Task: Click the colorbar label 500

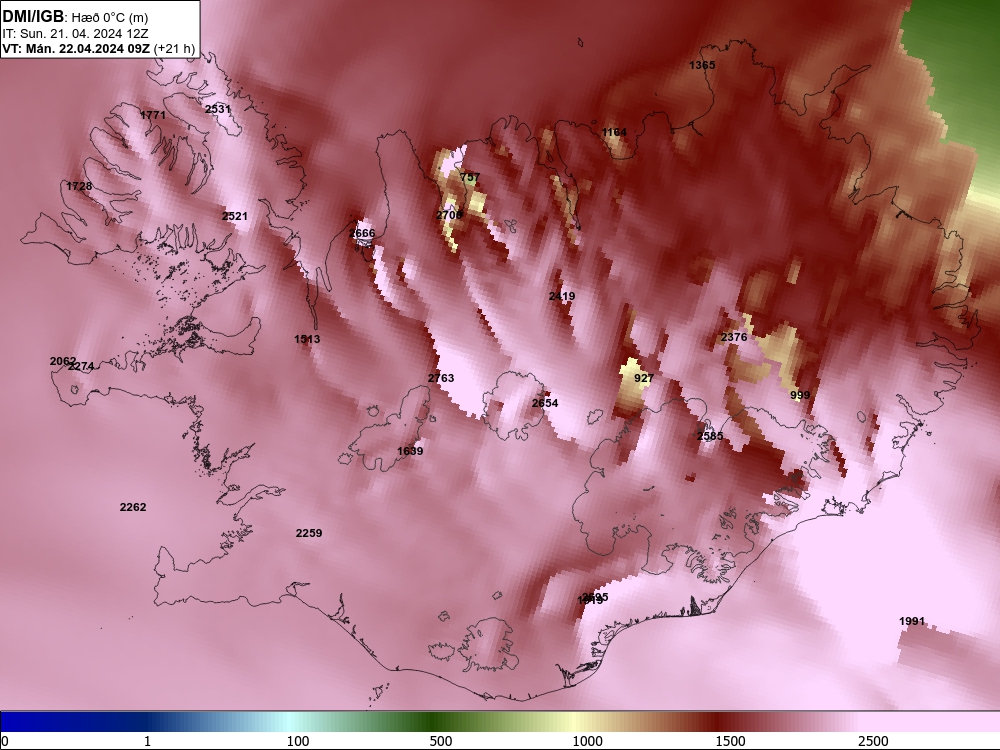Action: click(441, 741)
